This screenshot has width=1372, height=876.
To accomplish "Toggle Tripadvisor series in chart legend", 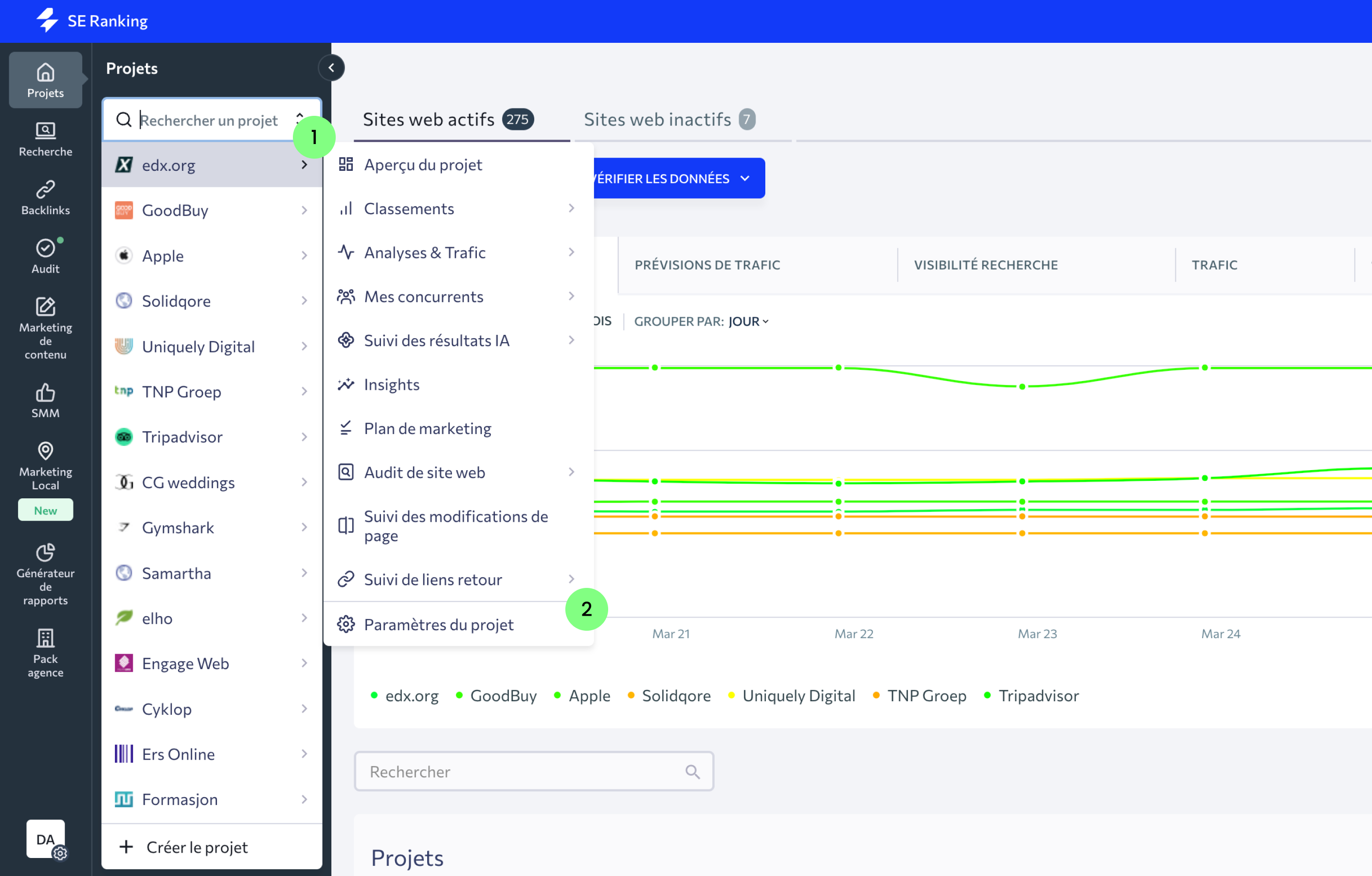I will coord(1031,695).
